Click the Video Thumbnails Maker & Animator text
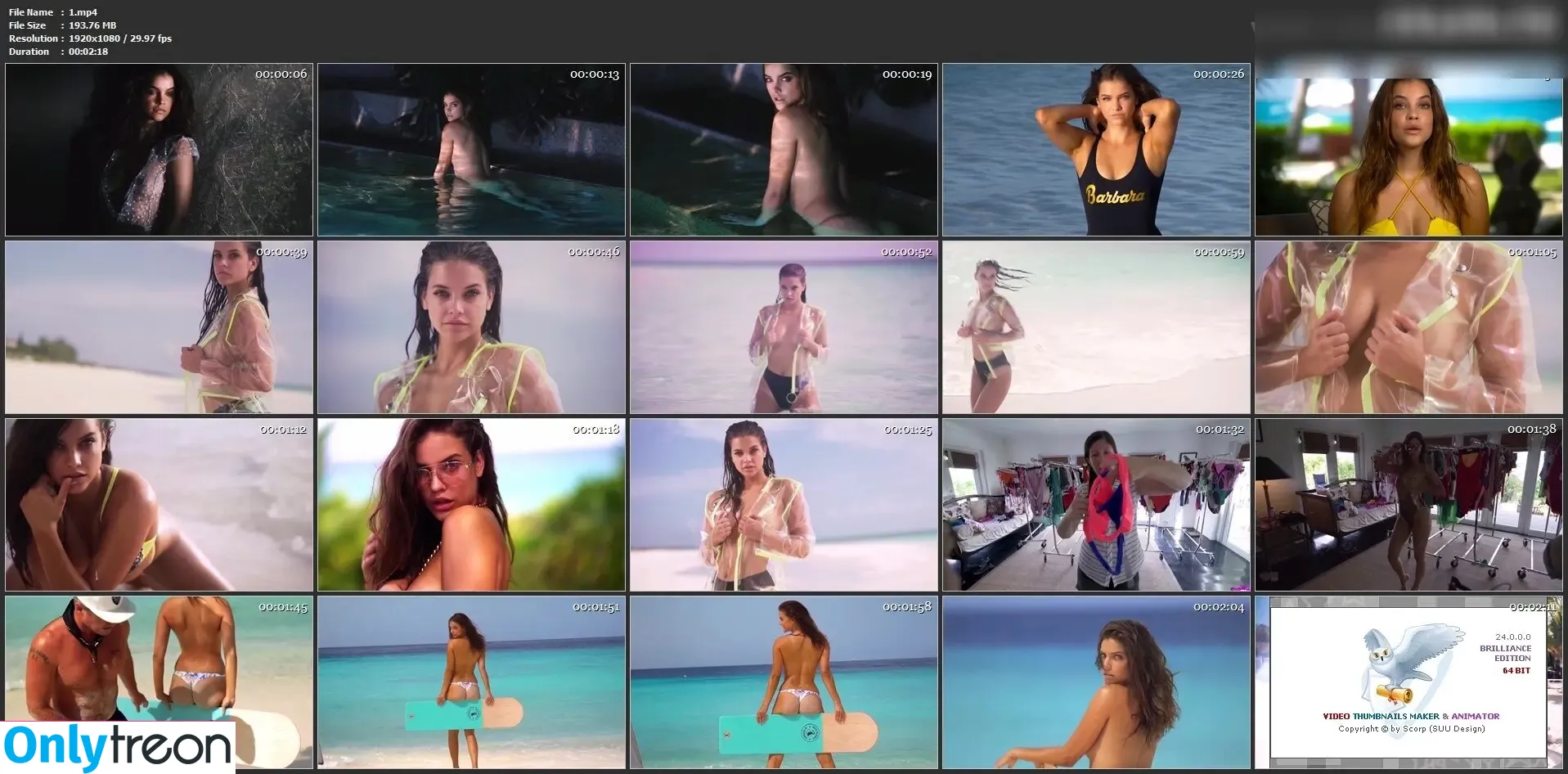The height and width of the screenshot is (774, 1568). 1411,716
